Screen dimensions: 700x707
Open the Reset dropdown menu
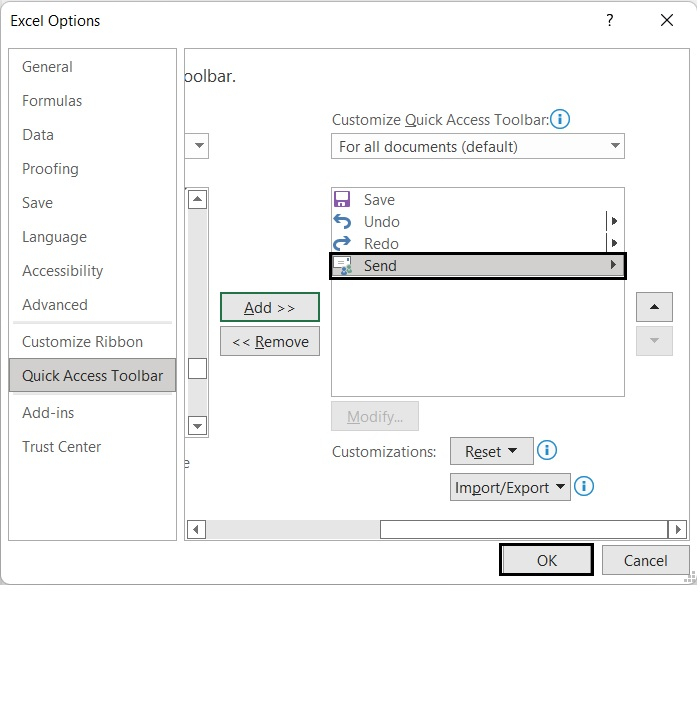click(x=490, y=452)
